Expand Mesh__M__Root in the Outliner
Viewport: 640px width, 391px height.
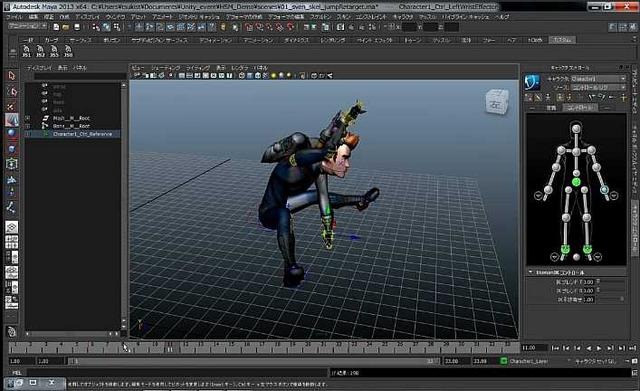coord(27,118)
